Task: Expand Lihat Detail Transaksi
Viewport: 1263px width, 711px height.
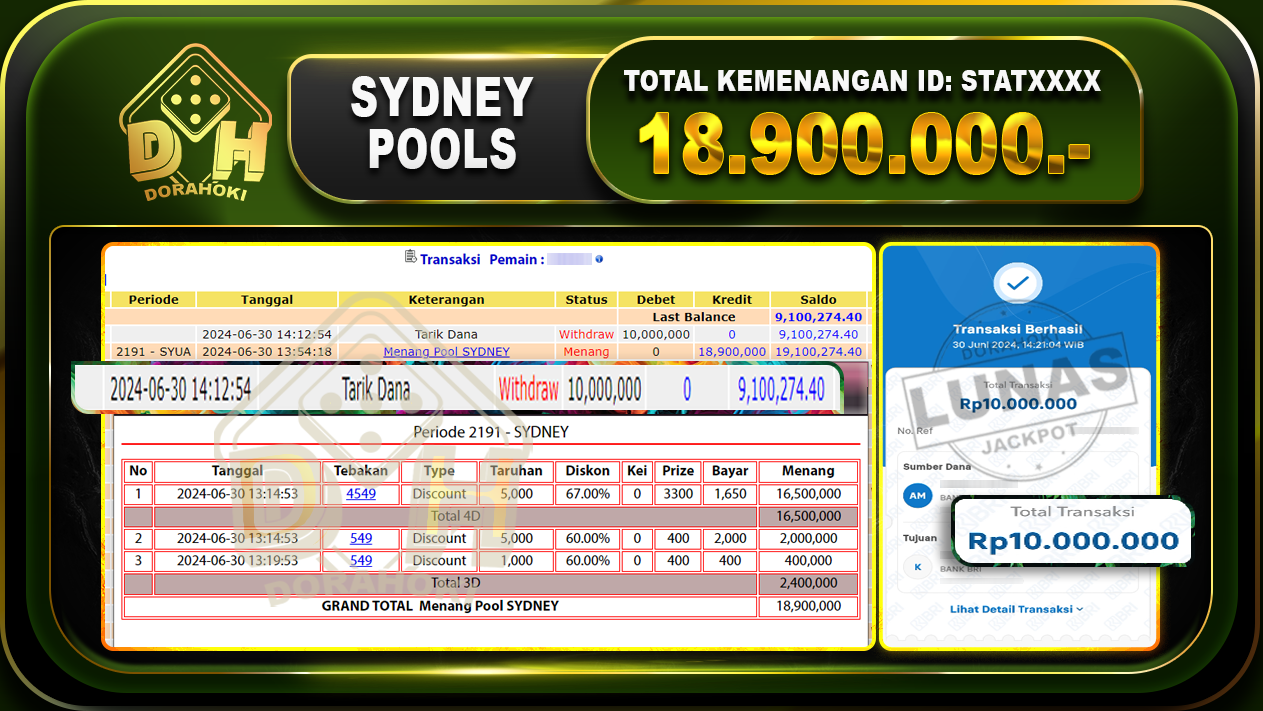Action: [x=1010, y=608]
